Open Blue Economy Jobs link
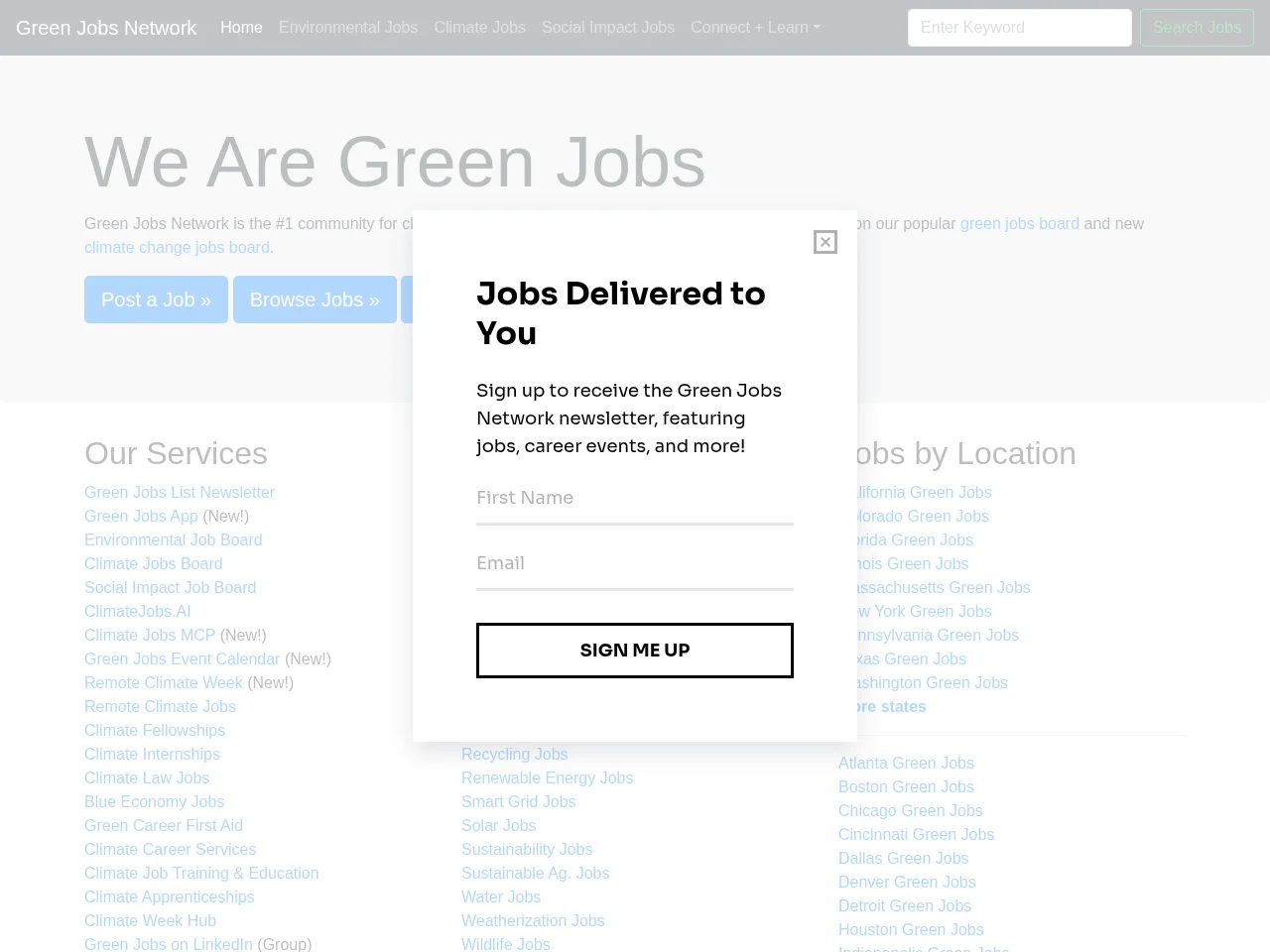The image size is (1270, 952). click(x=154, y=801)
